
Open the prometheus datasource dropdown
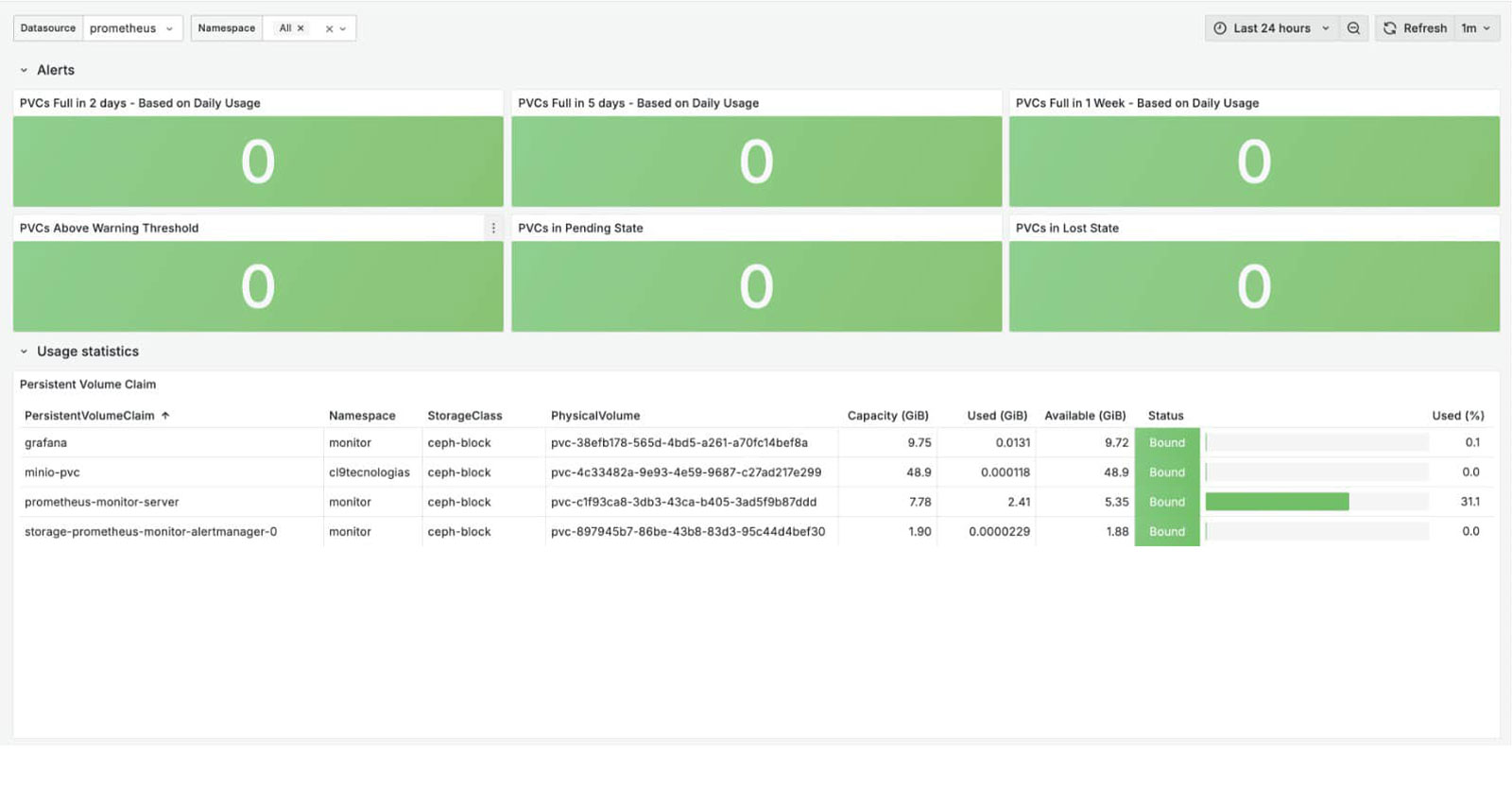(x=131, y=28)
